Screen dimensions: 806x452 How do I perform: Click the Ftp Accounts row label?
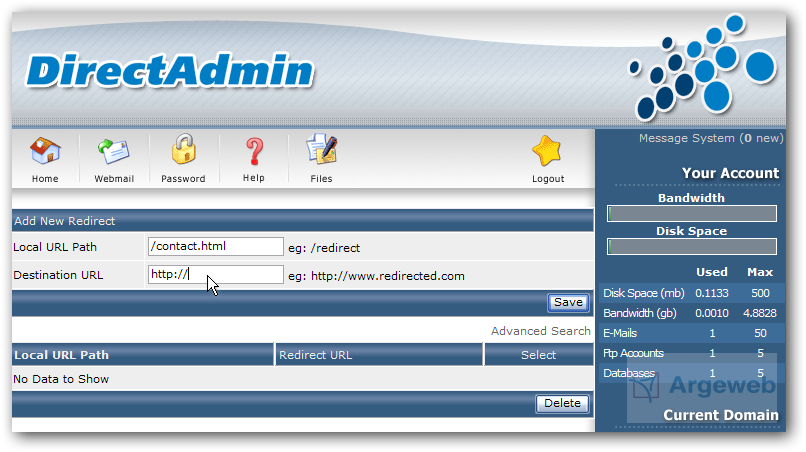[633, 353]
